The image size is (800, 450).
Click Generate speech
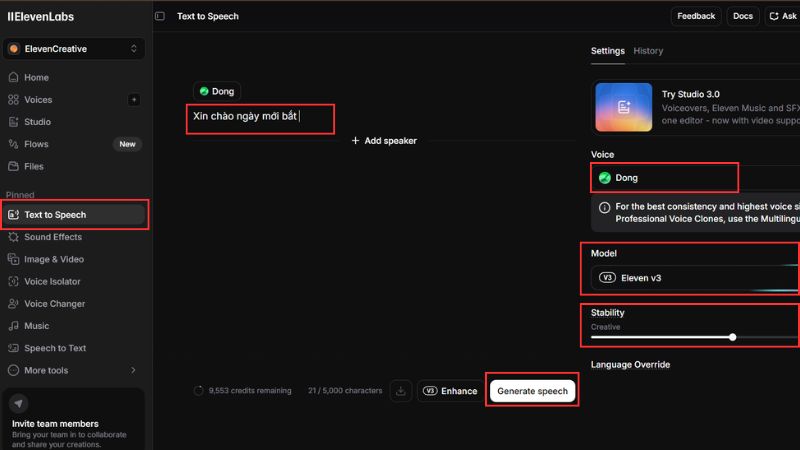tap(532, 391)
